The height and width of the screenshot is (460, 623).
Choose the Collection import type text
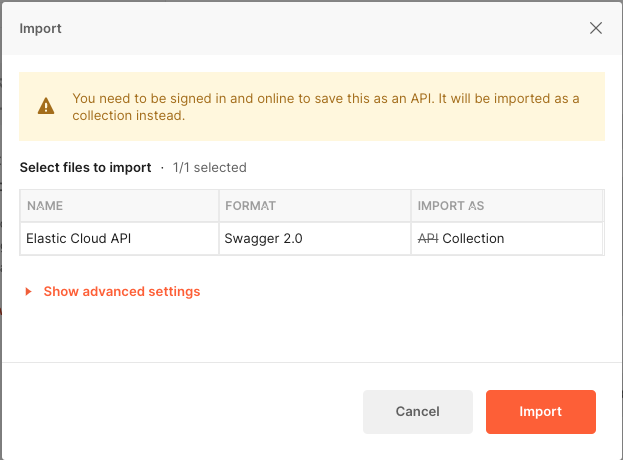[x=473, y=239]
